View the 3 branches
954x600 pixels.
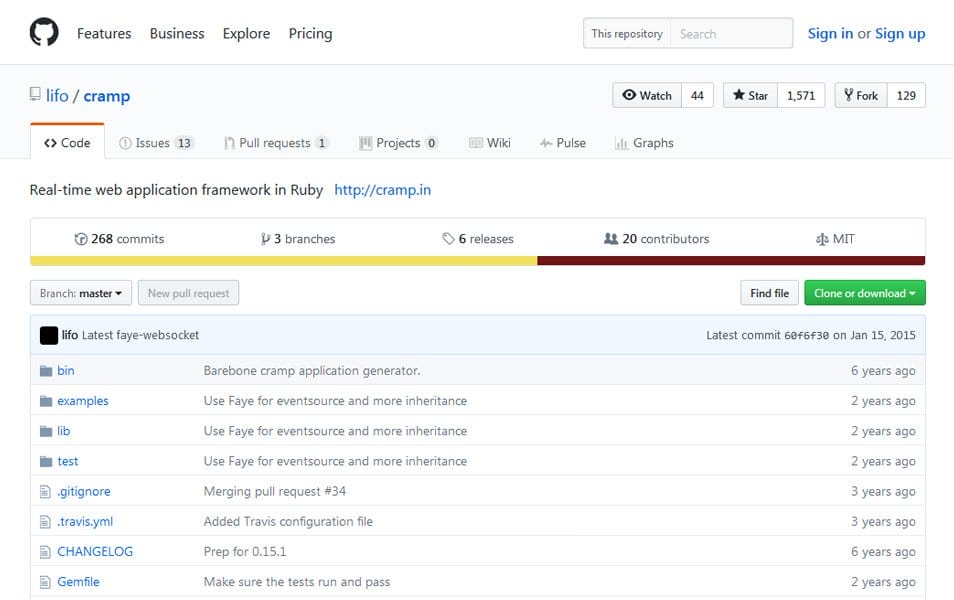298,239
